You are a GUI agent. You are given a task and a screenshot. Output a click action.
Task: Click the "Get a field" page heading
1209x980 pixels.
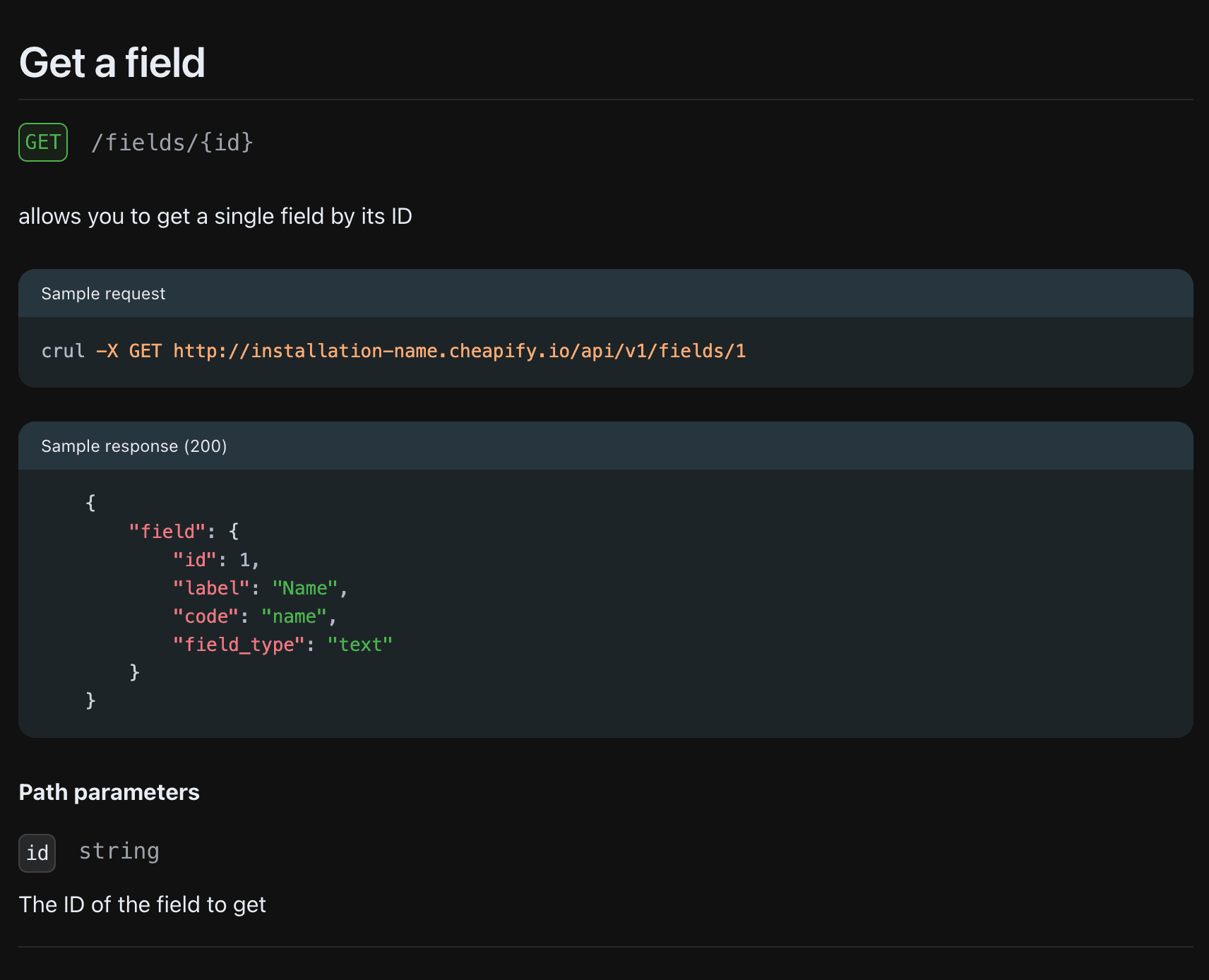(112, 63)
